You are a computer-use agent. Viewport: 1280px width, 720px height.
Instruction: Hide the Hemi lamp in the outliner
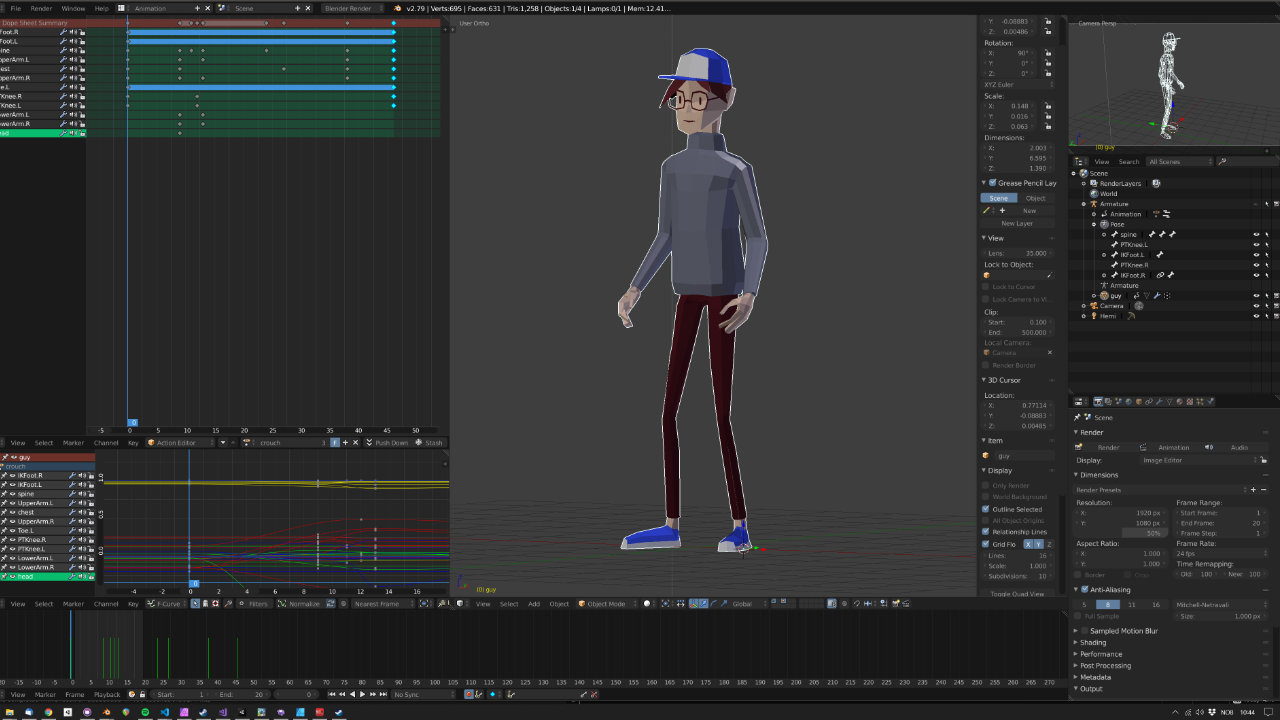point(1256,316)
